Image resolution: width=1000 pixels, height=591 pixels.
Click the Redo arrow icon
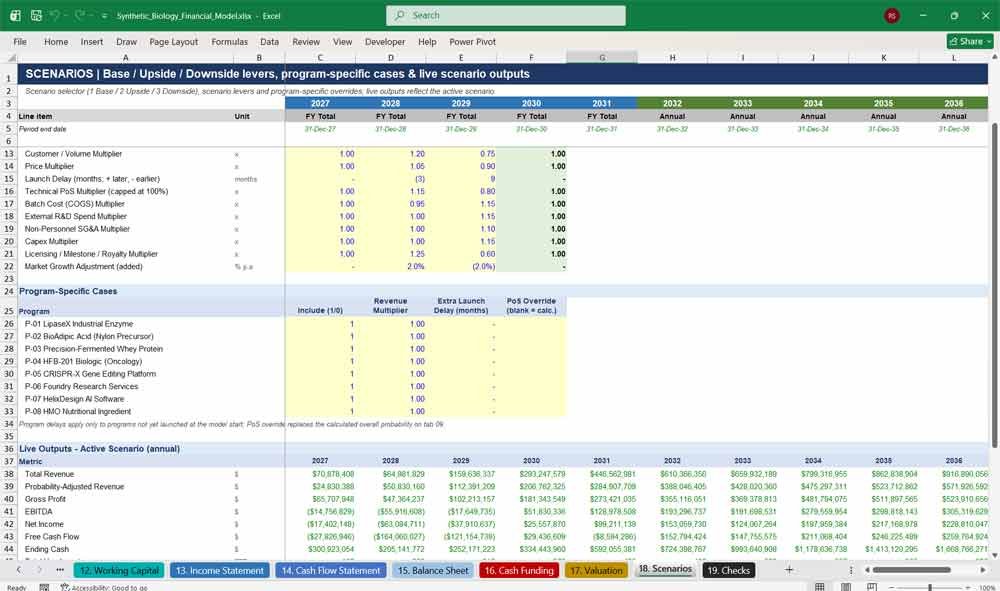80,15
